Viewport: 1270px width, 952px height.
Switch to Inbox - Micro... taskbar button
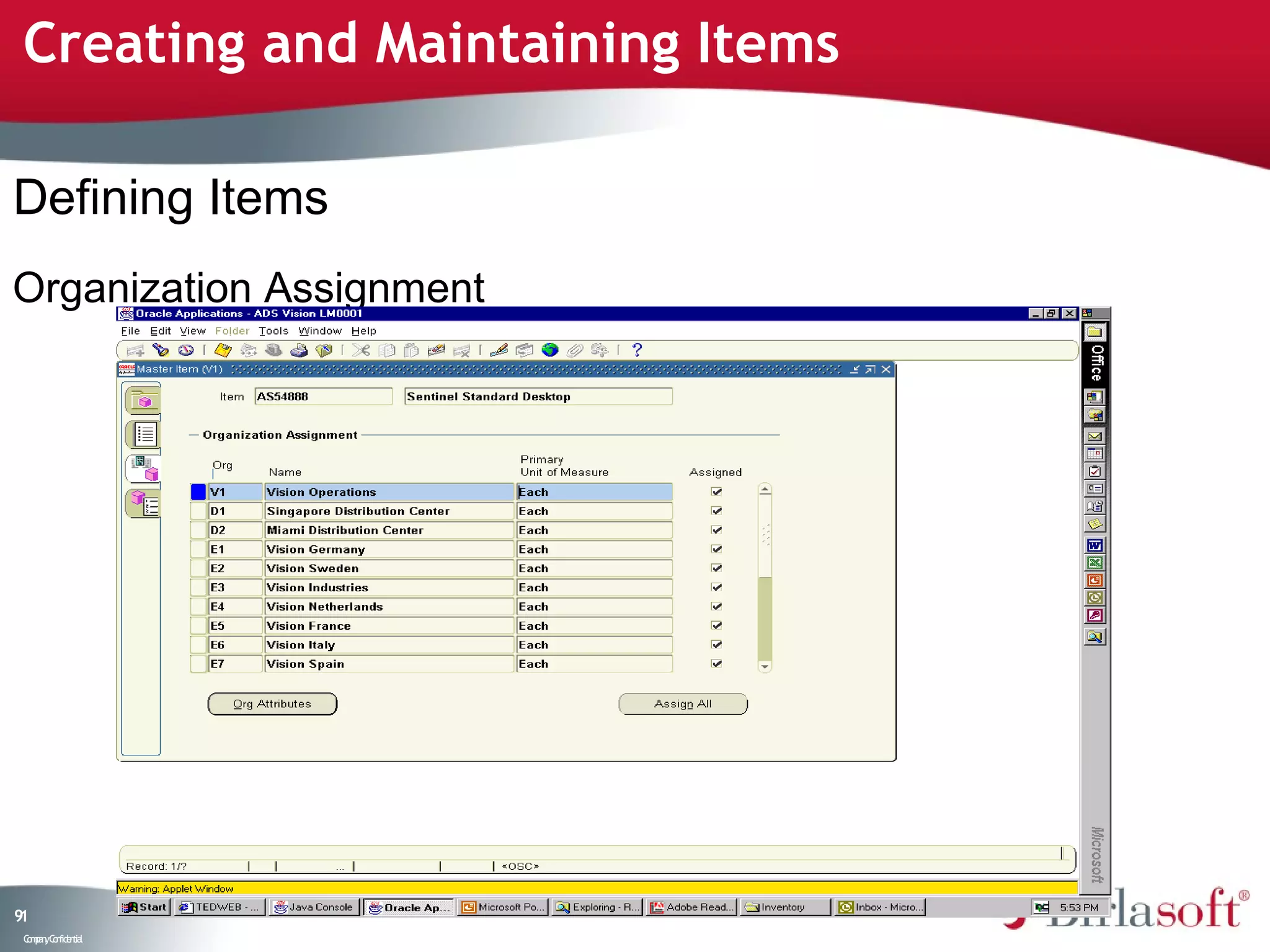879,907
